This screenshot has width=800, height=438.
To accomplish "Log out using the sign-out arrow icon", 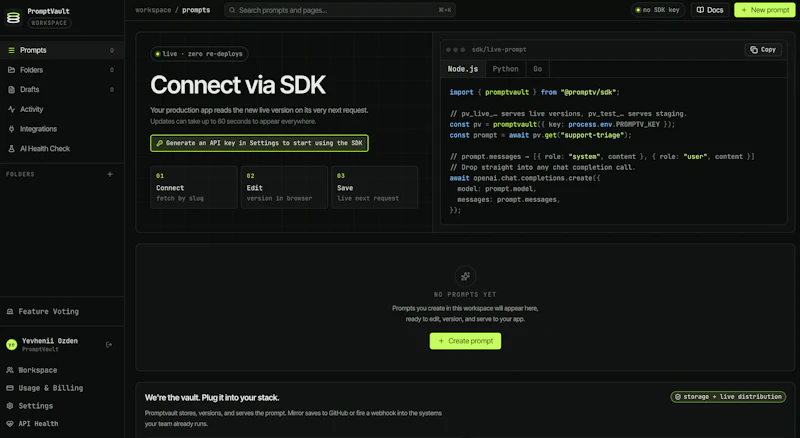I will click(109, 345).
